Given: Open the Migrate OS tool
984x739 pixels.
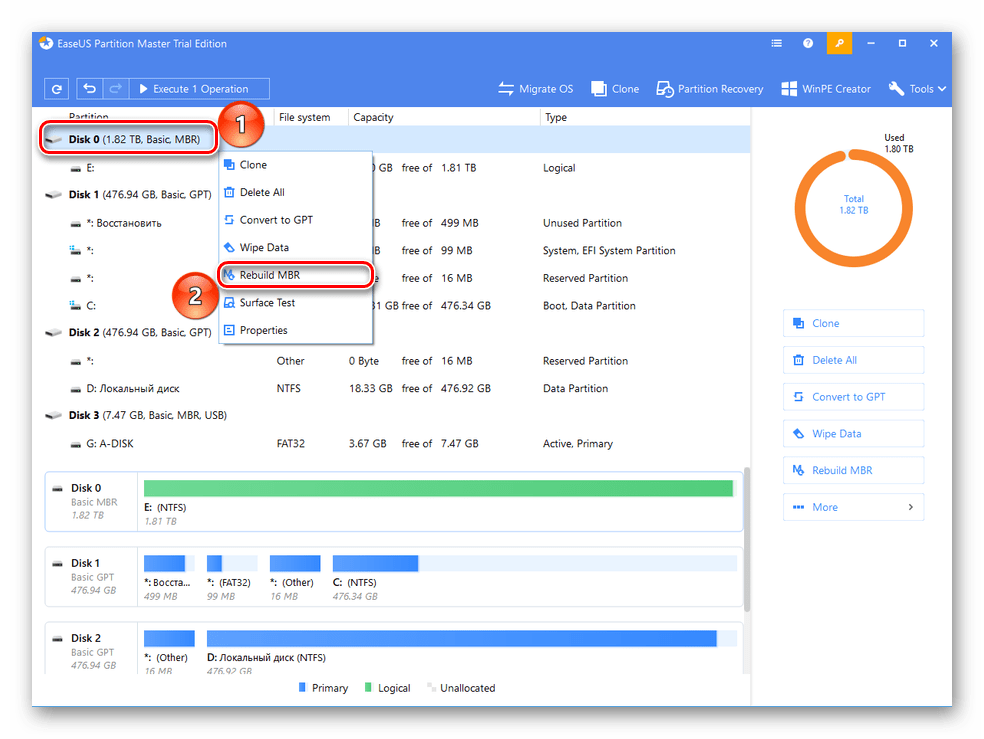Looking at the screenshot, I should tap(536, 89).
